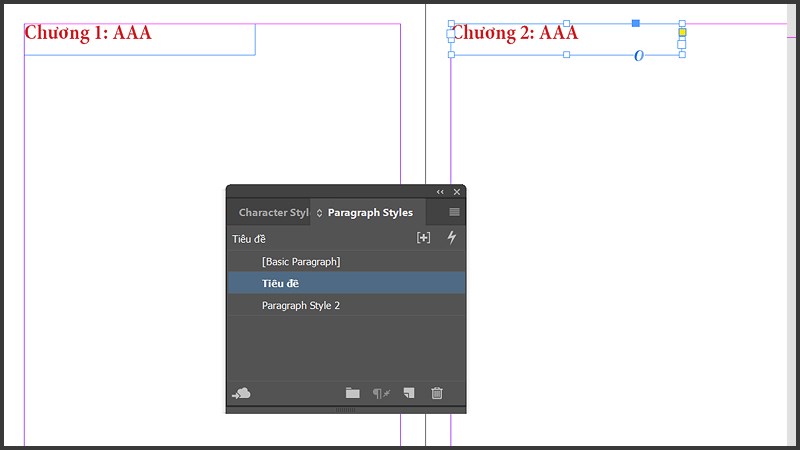This screenshot has height=450, width=800.
Task: Add style to Creative Cloud library
Action: tap(241, 393)
